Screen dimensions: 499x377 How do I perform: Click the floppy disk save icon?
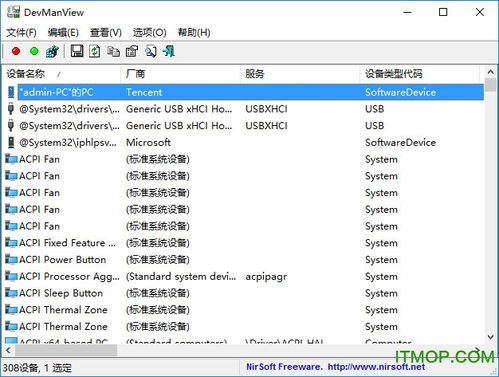coord(77,51)
